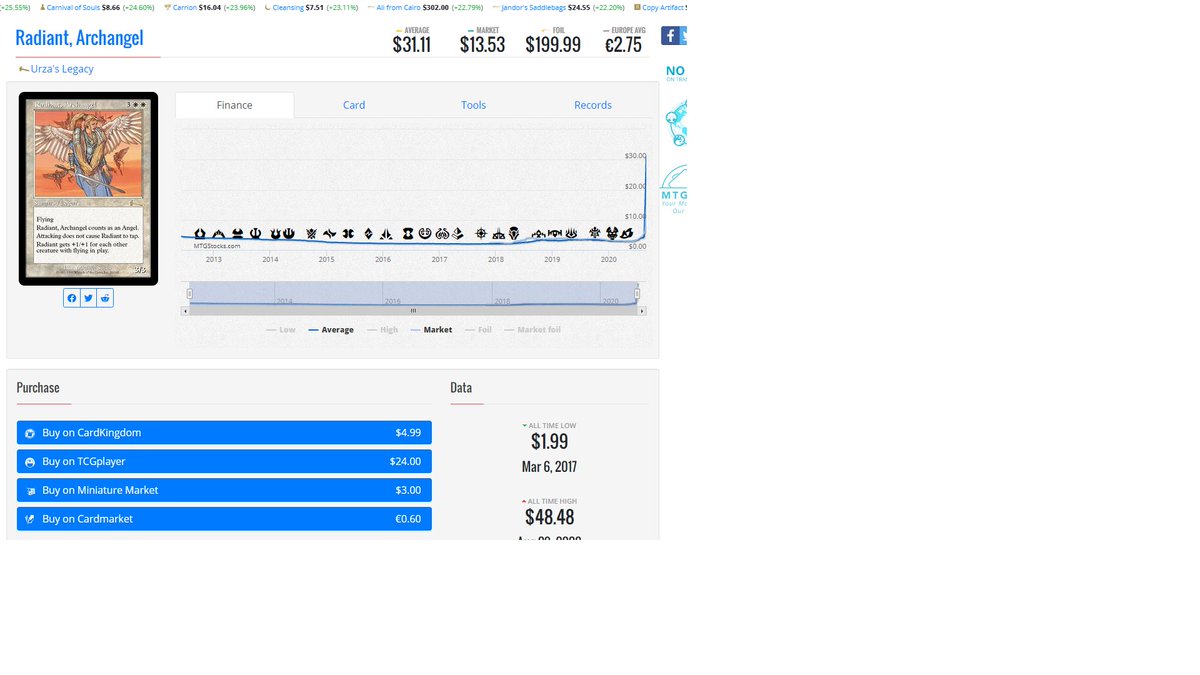
Task: Open the Records tab
Action: click(x=593, y=104)
